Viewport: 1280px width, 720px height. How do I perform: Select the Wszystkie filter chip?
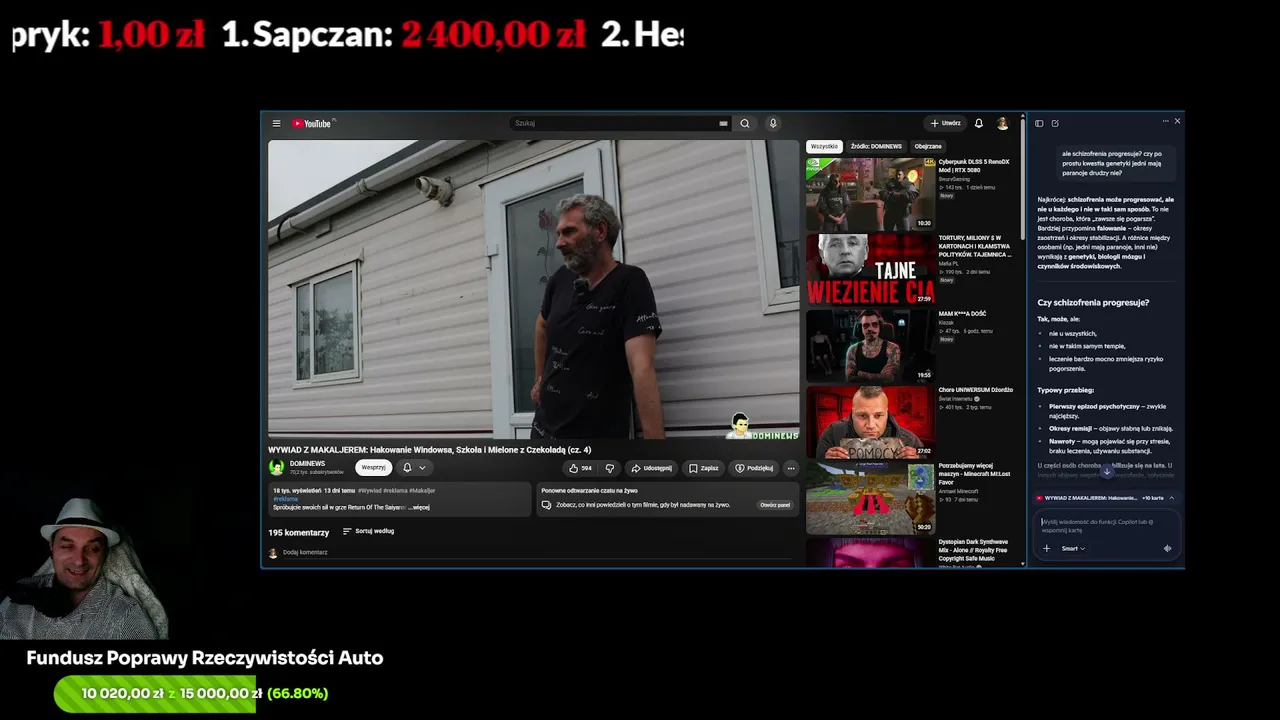click(824, 146)
